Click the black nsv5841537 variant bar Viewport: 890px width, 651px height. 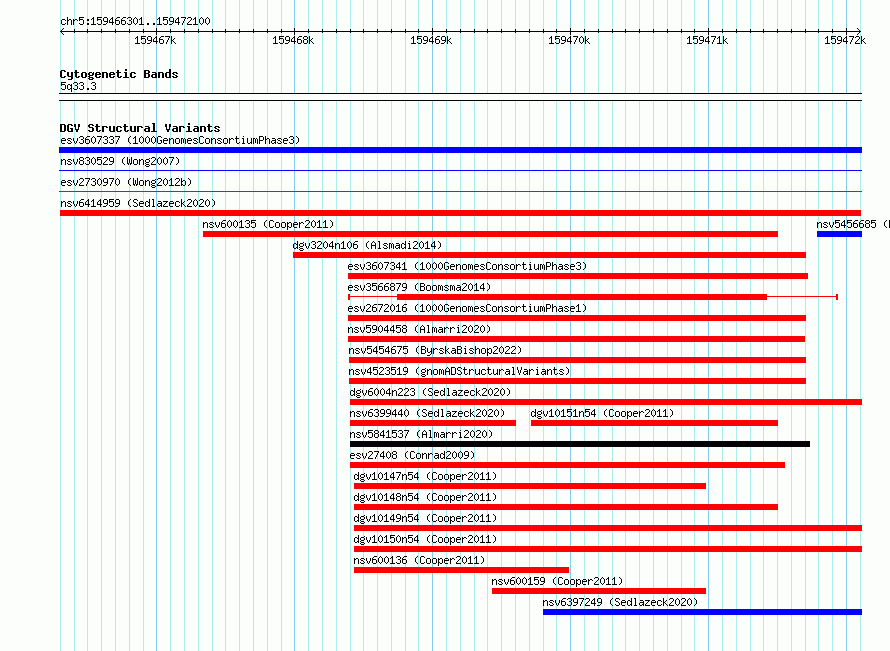coord(580,444)
